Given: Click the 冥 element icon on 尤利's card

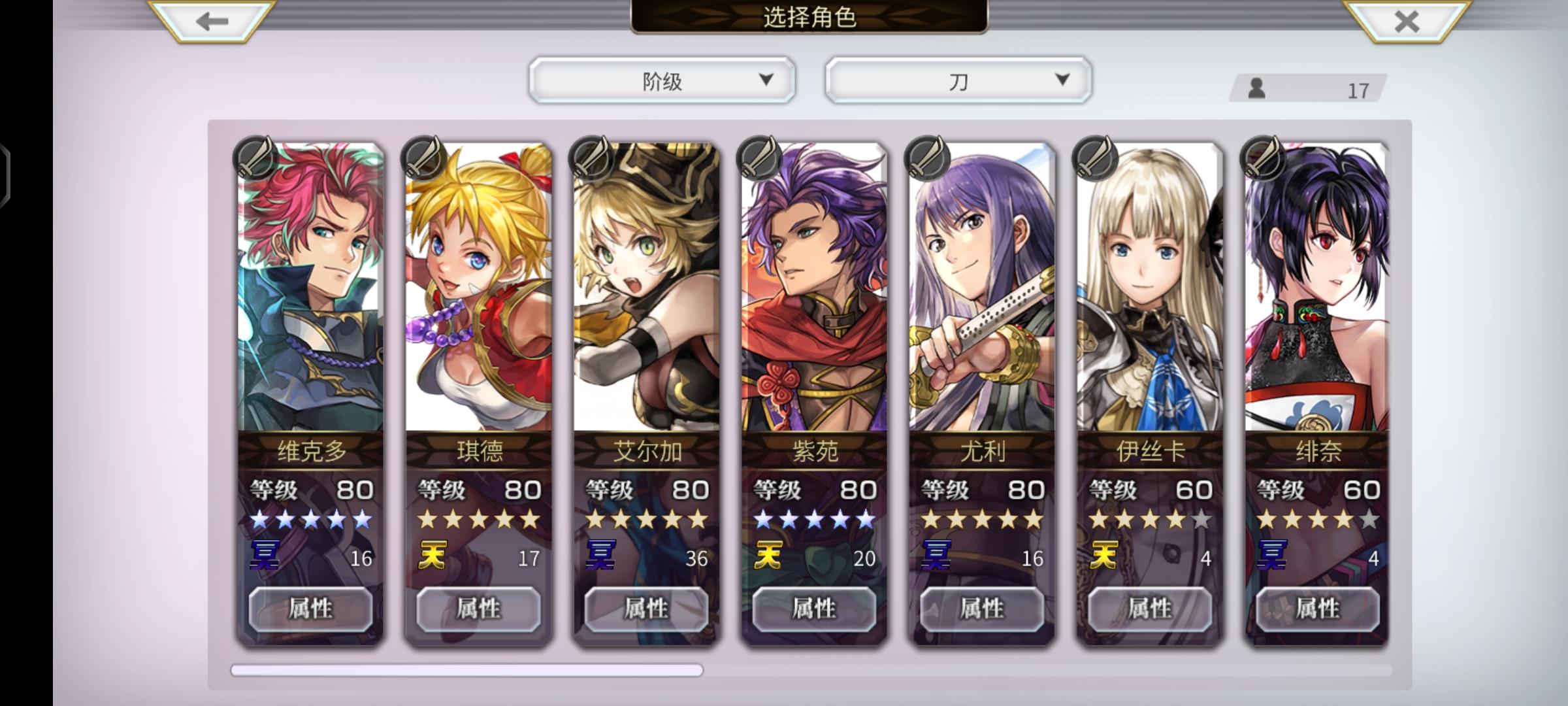Looking at the screenshot, I should pyautogui.click(x=936, y=555).
